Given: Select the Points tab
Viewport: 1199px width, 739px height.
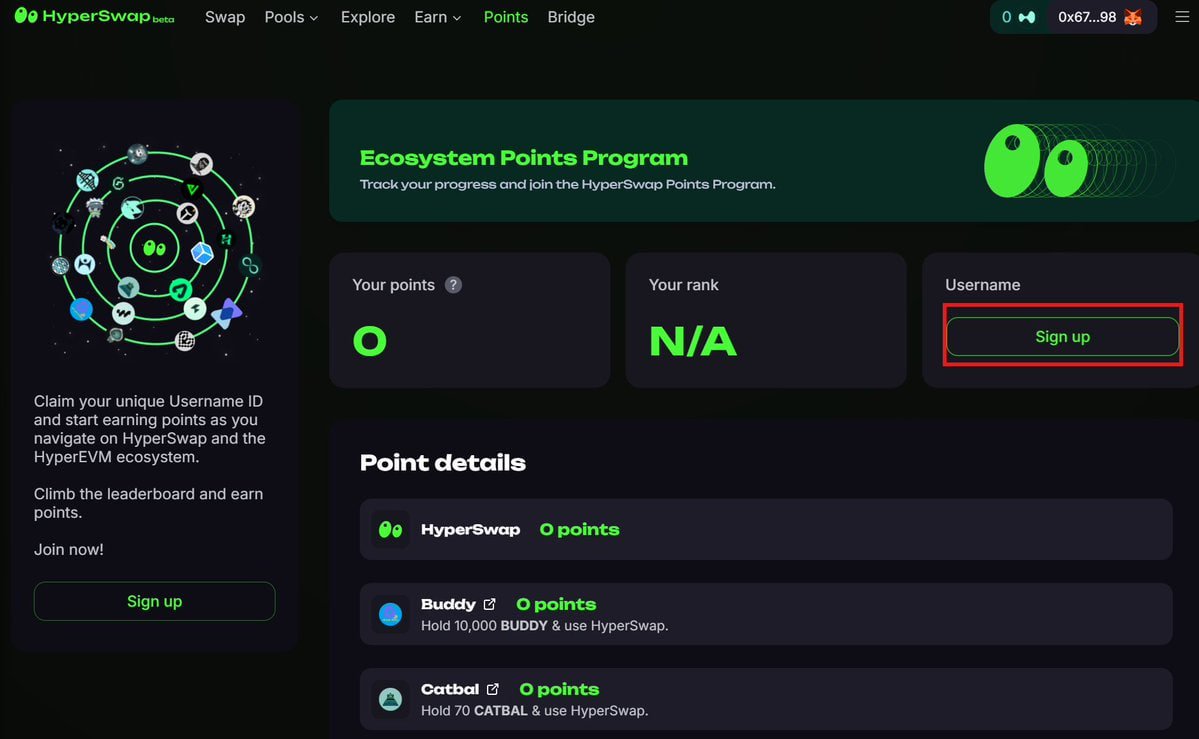Looking at the screenshot, I should click(x=506, y=17).
